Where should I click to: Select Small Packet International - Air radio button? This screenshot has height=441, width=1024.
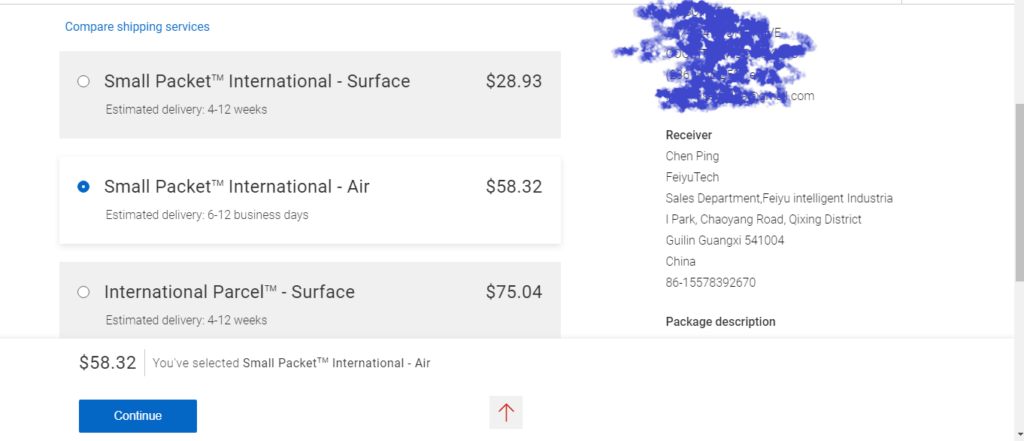click(83, 186)
